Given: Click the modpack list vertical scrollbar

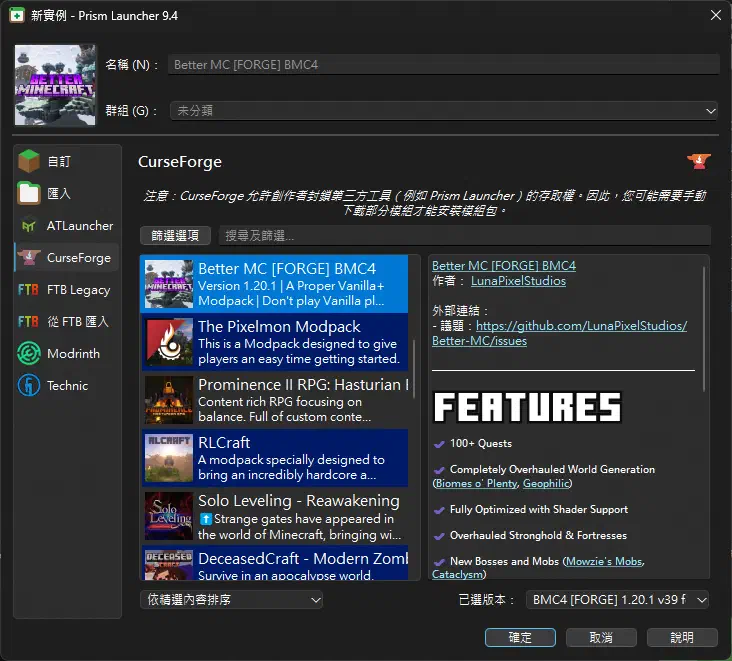Looking at the screenshot, I should point(414,369).
